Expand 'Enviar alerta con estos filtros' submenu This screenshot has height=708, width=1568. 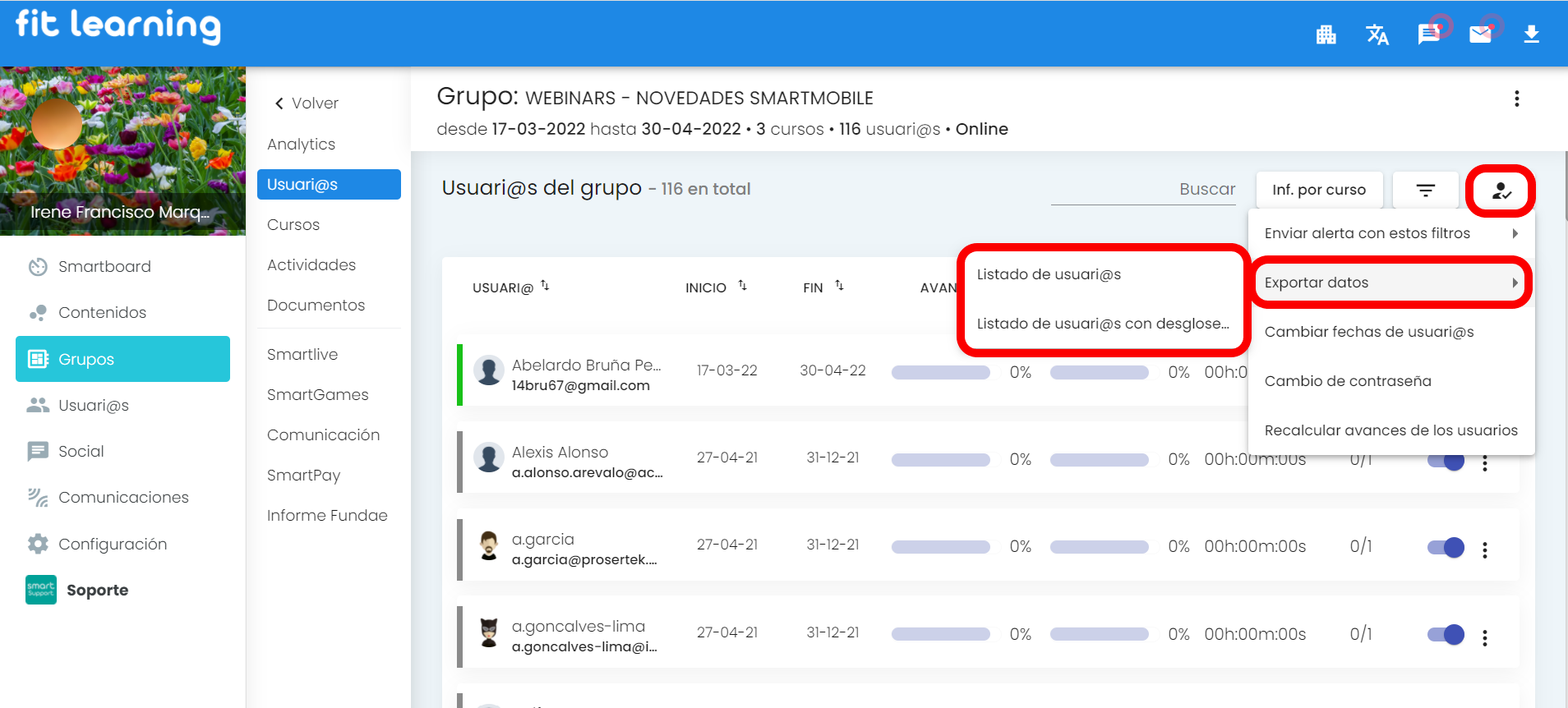1390,233
